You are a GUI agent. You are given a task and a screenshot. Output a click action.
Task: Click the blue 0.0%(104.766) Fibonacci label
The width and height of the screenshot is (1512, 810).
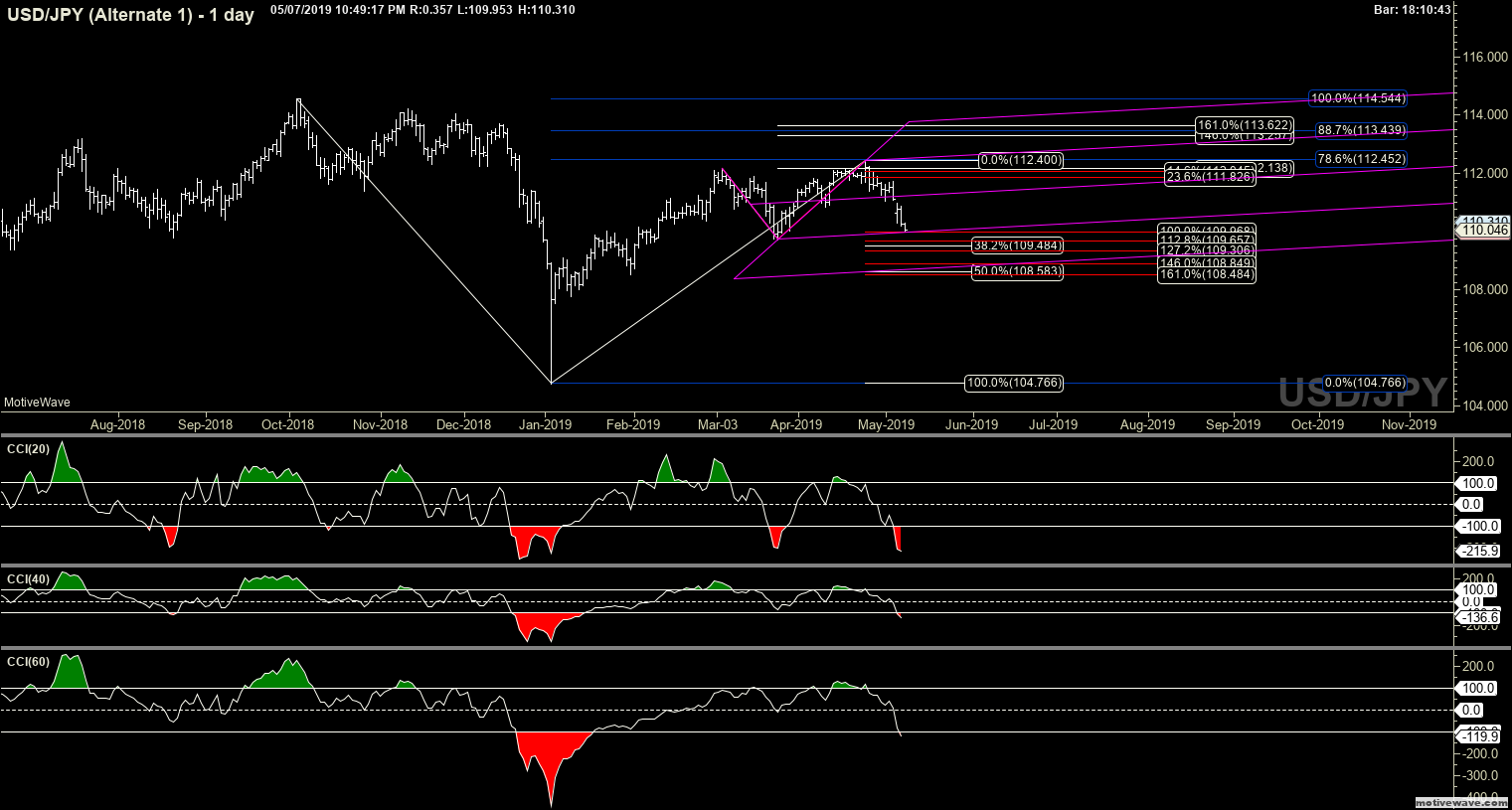click(1365, 383)
